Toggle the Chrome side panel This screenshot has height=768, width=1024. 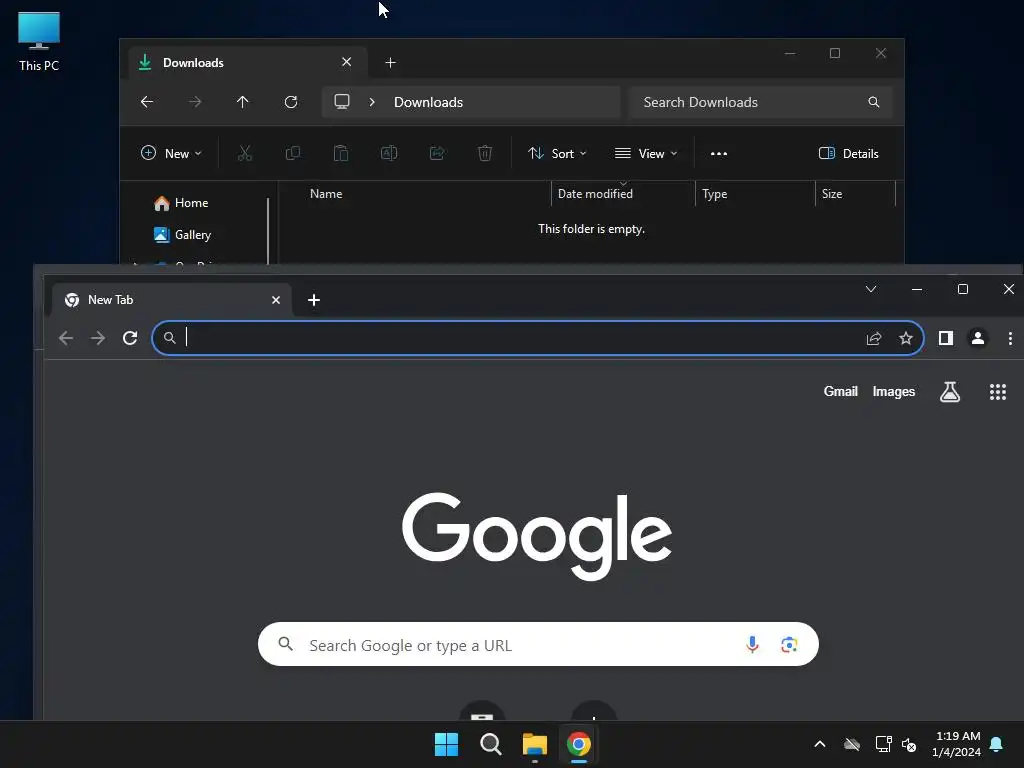tap(946, 338)
